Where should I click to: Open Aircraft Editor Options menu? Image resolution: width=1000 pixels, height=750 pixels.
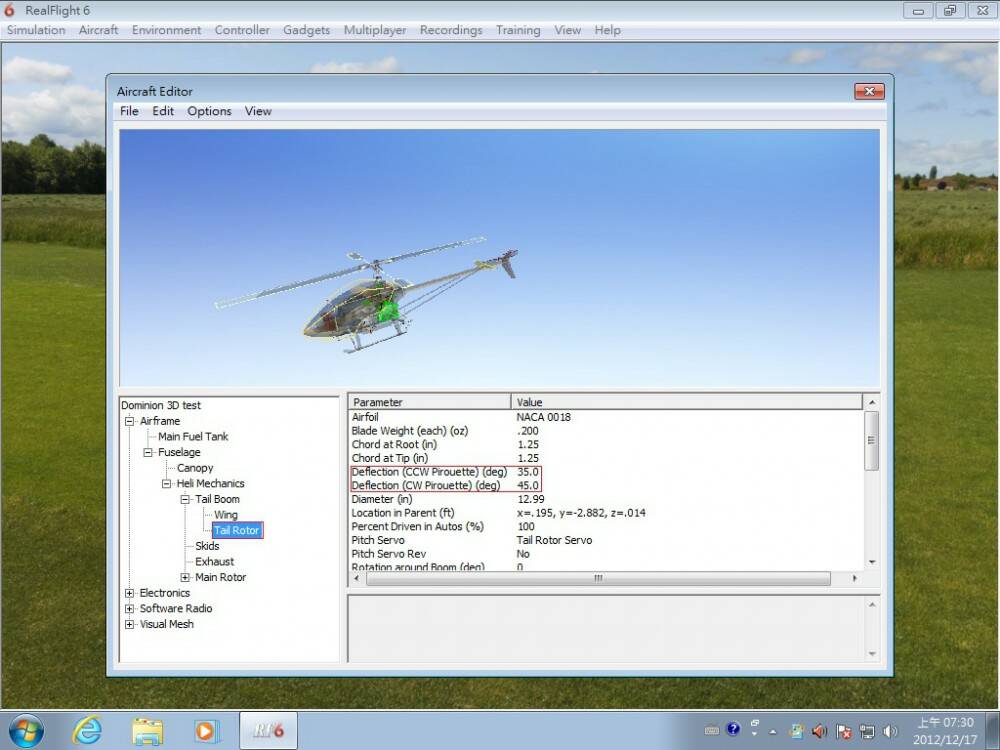209,111
